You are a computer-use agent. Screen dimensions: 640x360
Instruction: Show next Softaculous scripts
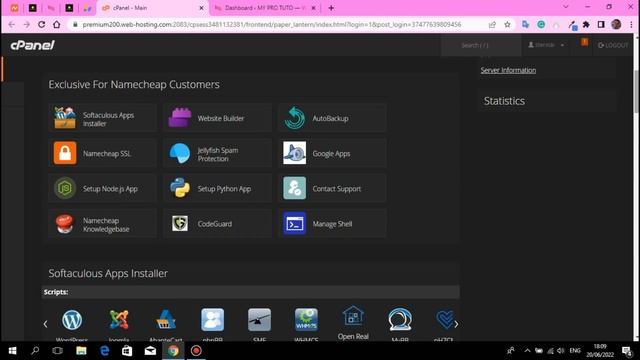(456, 324)
